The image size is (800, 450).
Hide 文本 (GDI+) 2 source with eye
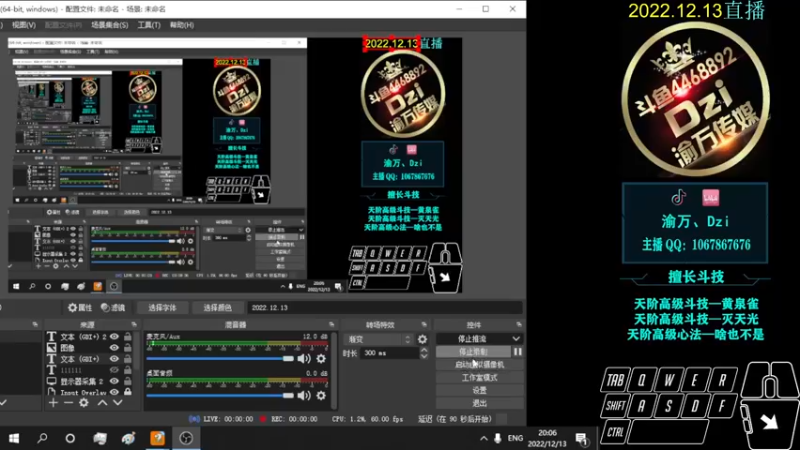[114, 336]
